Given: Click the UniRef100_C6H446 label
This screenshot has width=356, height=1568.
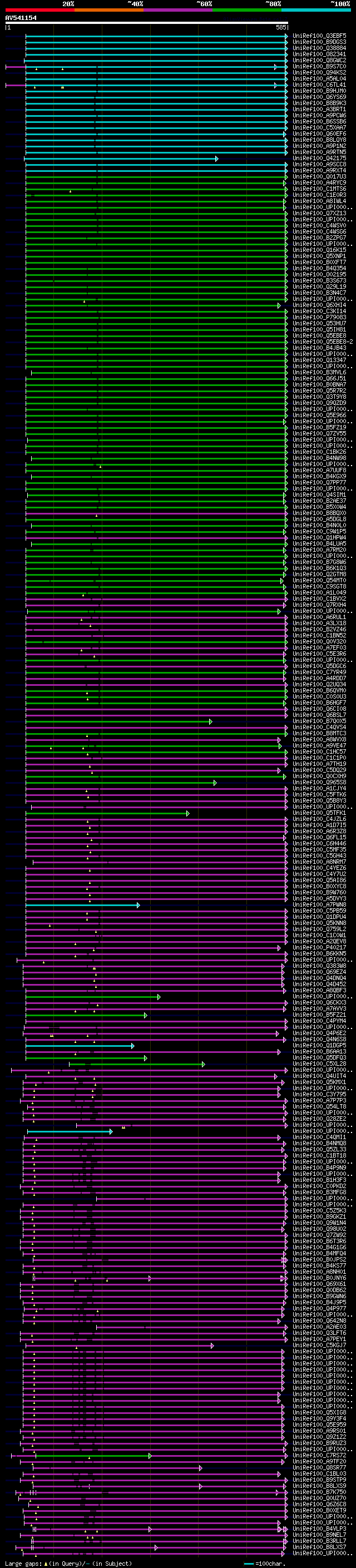Looking at the screenshot, I should click(319, 844).
